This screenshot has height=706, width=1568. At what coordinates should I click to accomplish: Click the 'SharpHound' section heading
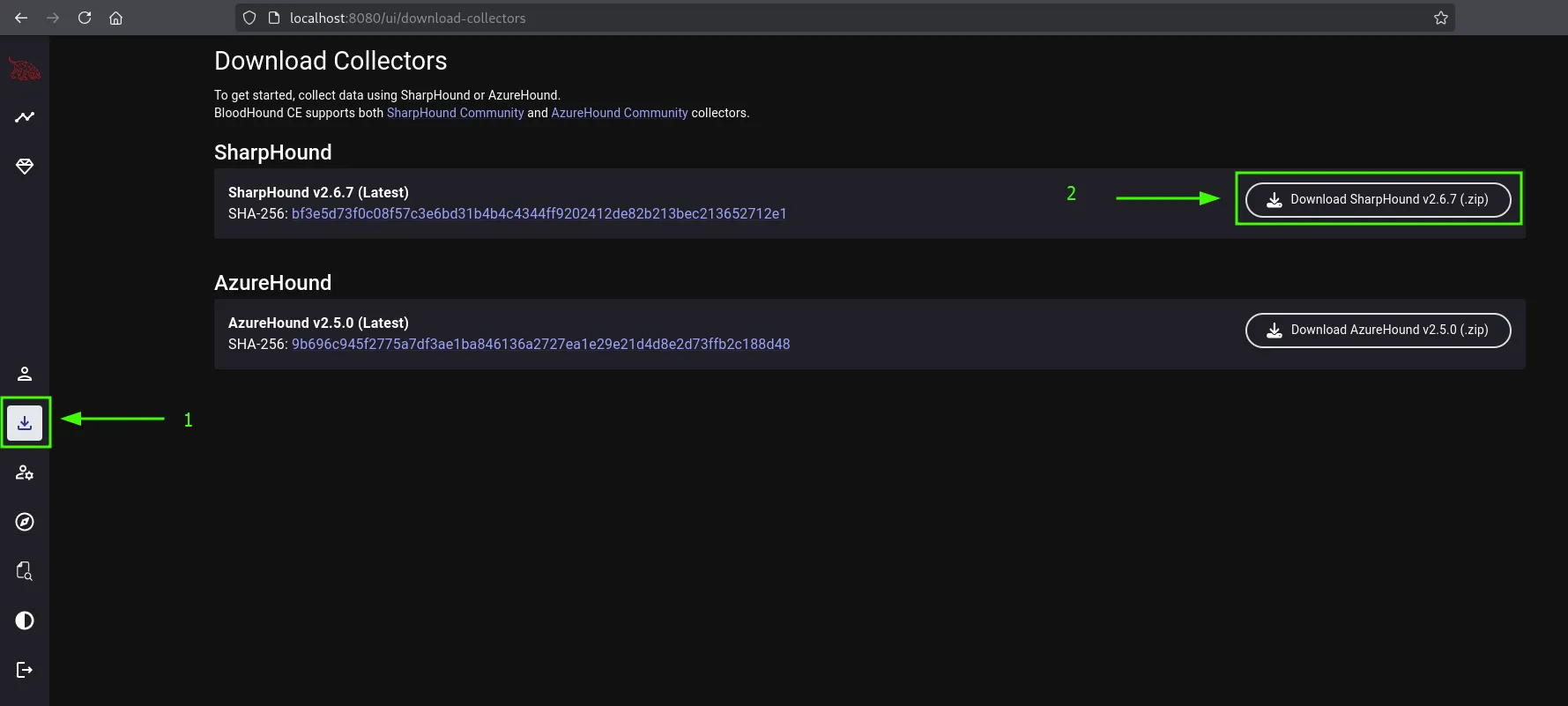(x=273, y=152)
